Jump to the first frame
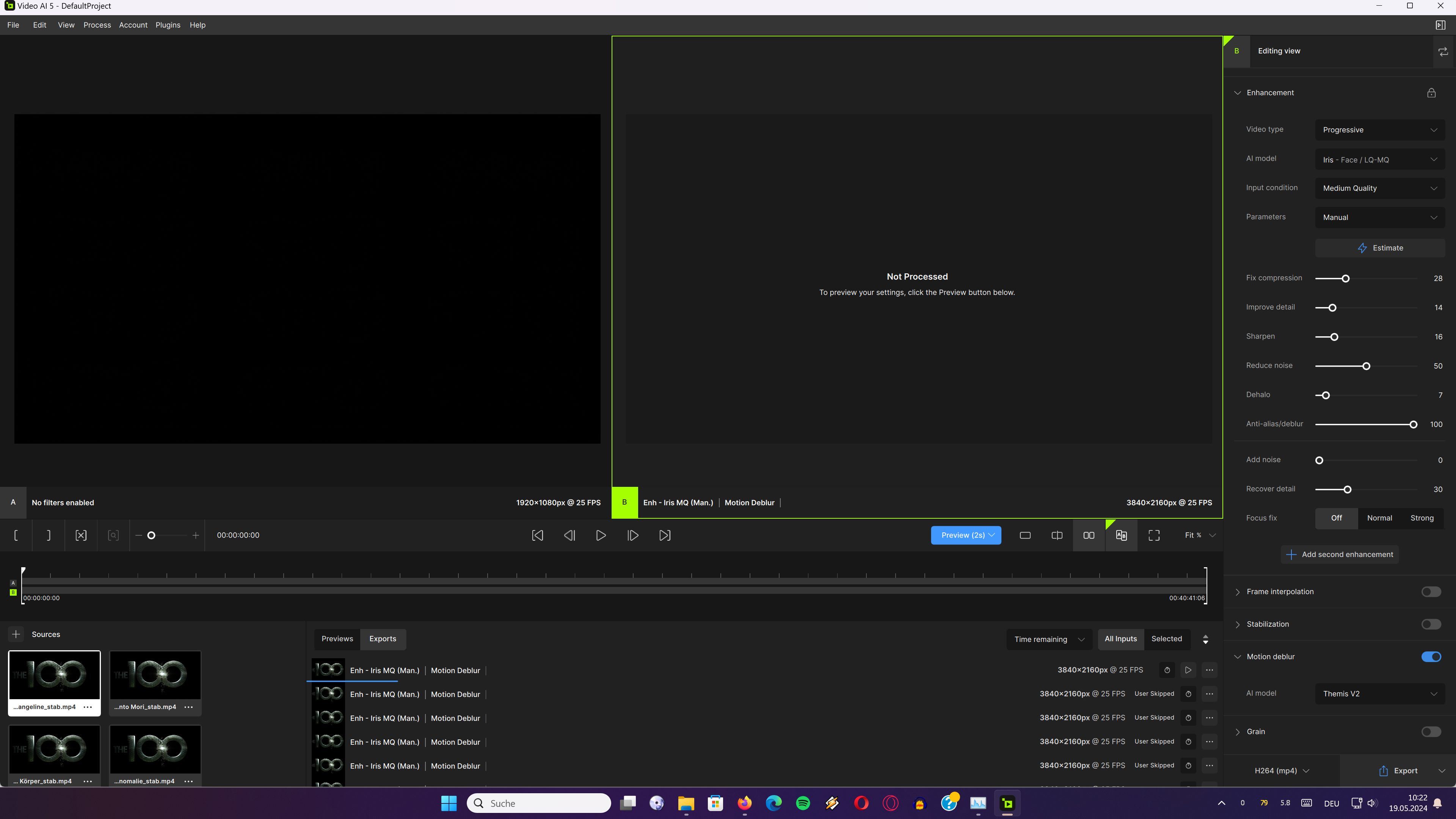Image resolution: width=1456 pixels, height=819 pixels. click(x=538, y=535)
